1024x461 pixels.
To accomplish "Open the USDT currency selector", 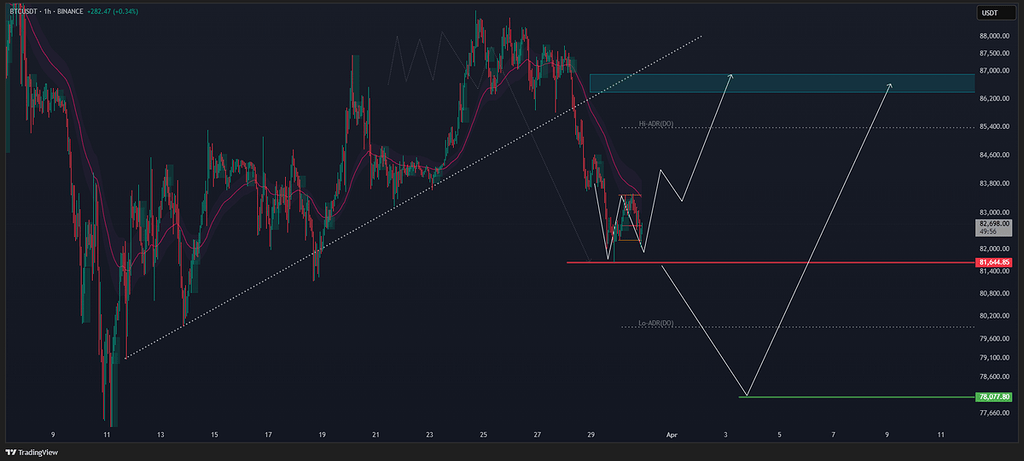I will point(990,13).
